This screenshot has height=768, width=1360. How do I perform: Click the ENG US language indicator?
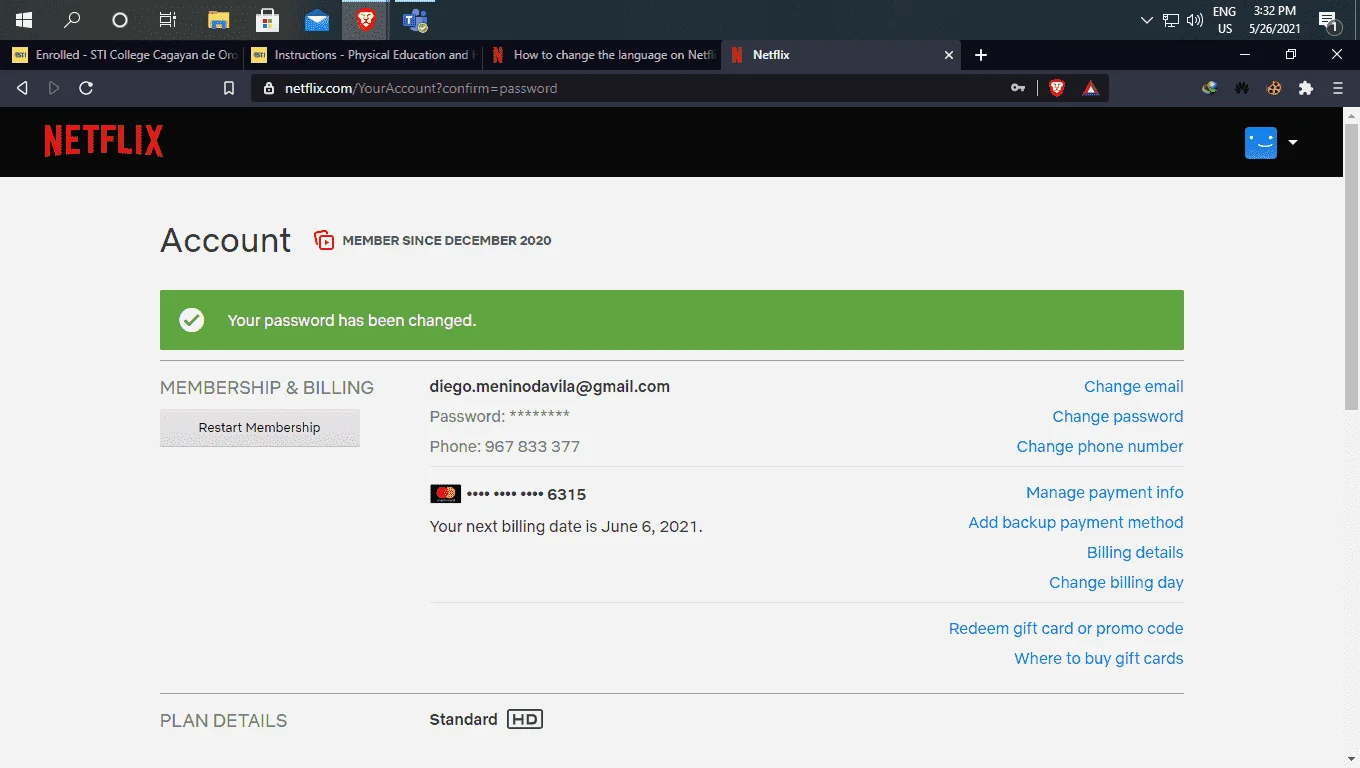[1224, 20]
